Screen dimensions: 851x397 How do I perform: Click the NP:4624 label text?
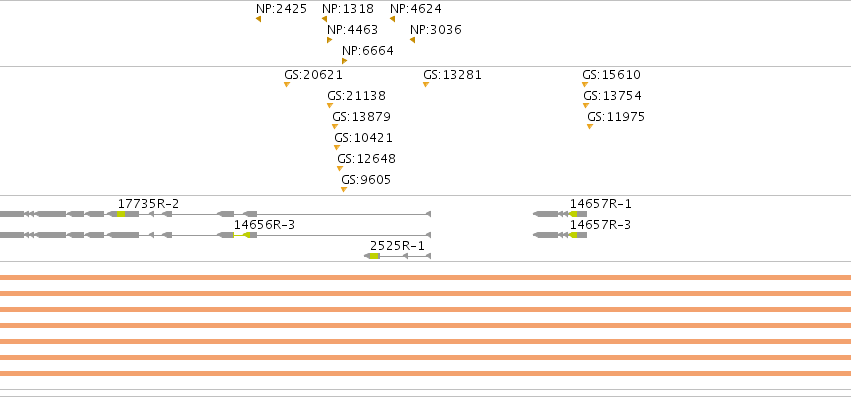coord(416,9)
